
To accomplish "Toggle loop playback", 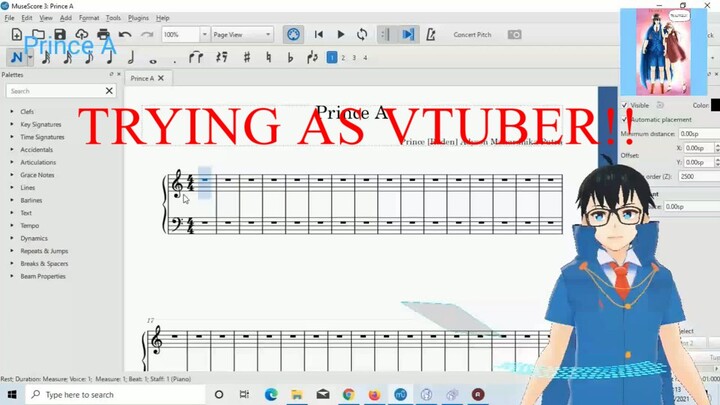I will [x=362, y=34].
